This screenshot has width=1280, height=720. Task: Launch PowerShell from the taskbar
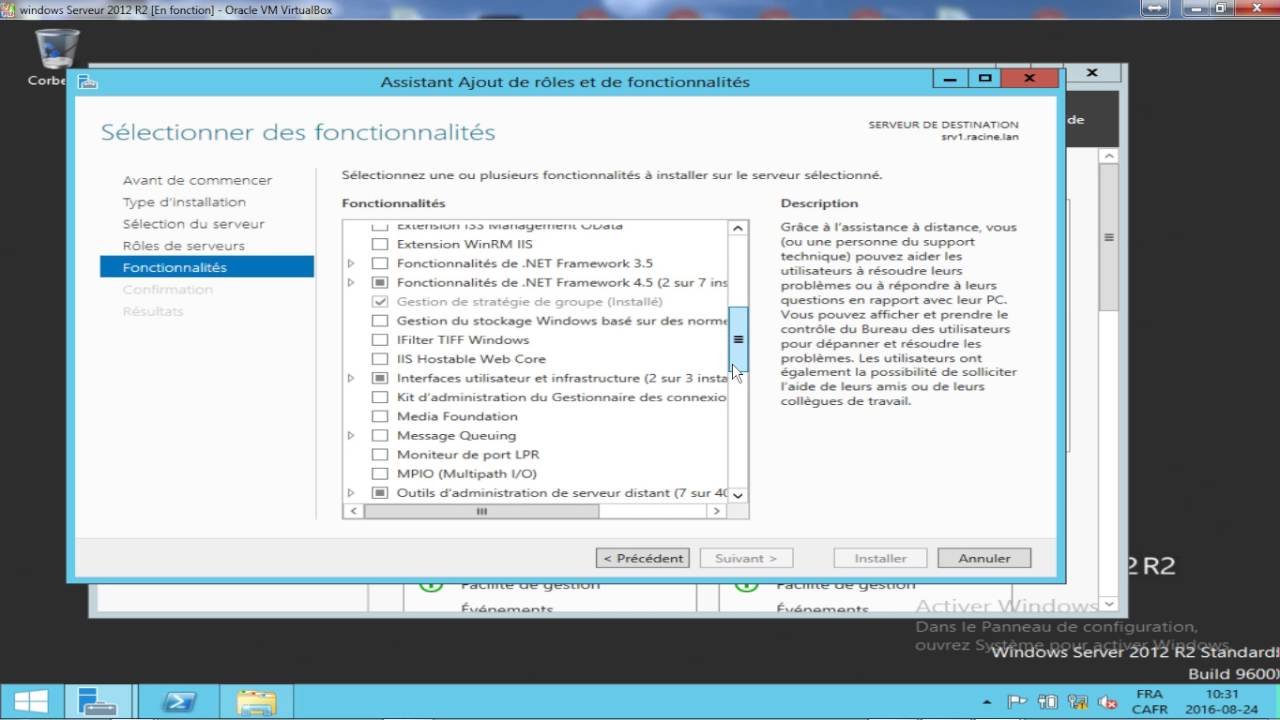179,702
